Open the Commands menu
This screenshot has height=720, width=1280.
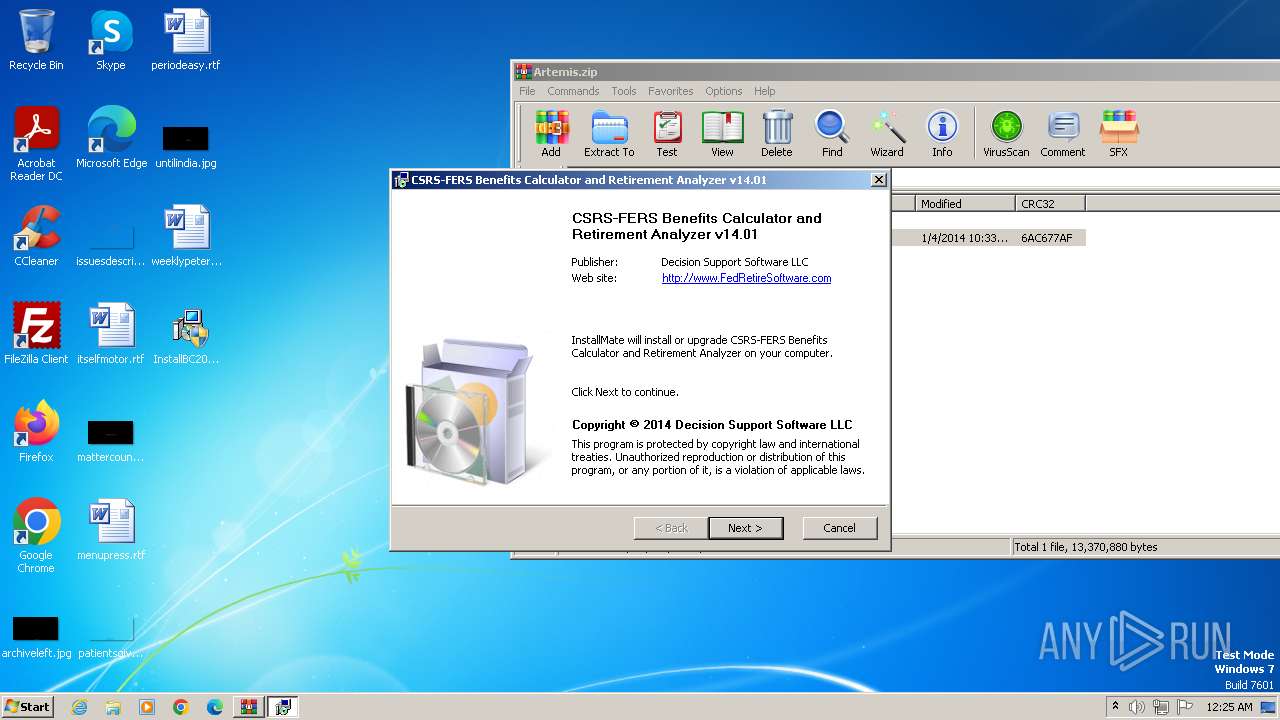[573, 91]
